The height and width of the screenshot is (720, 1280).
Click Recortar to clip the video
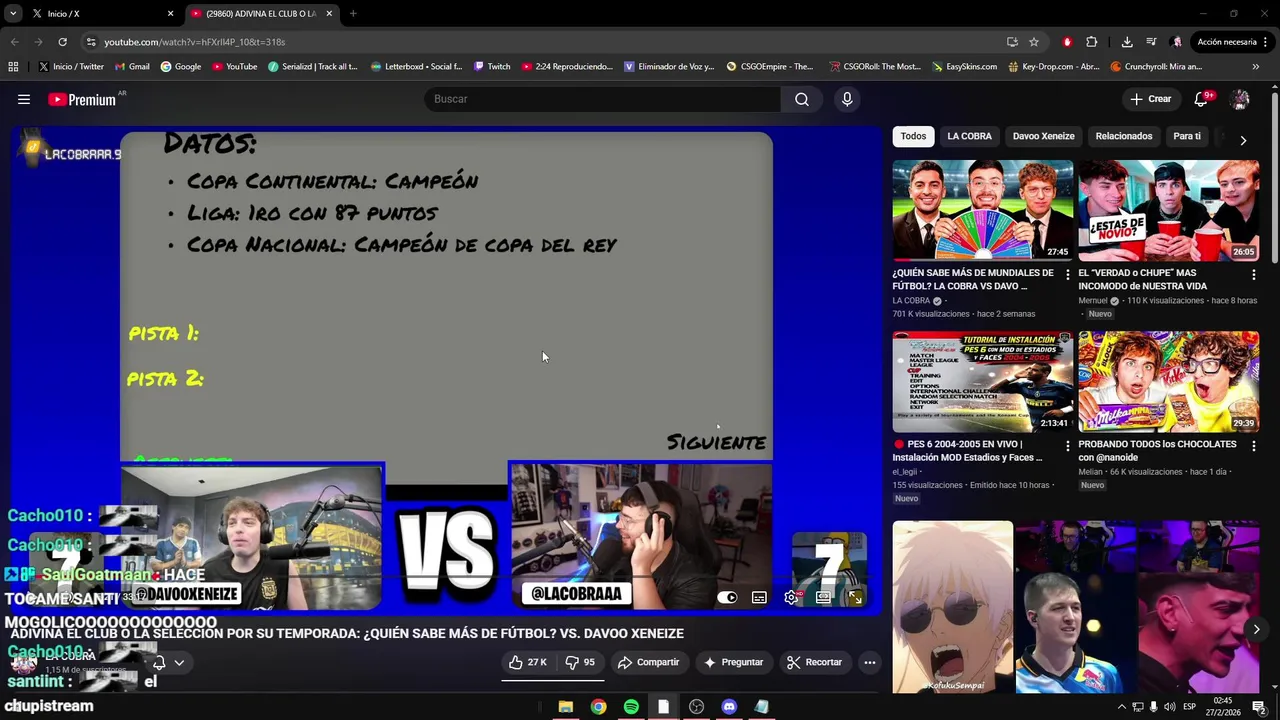(x=814, y=662)
